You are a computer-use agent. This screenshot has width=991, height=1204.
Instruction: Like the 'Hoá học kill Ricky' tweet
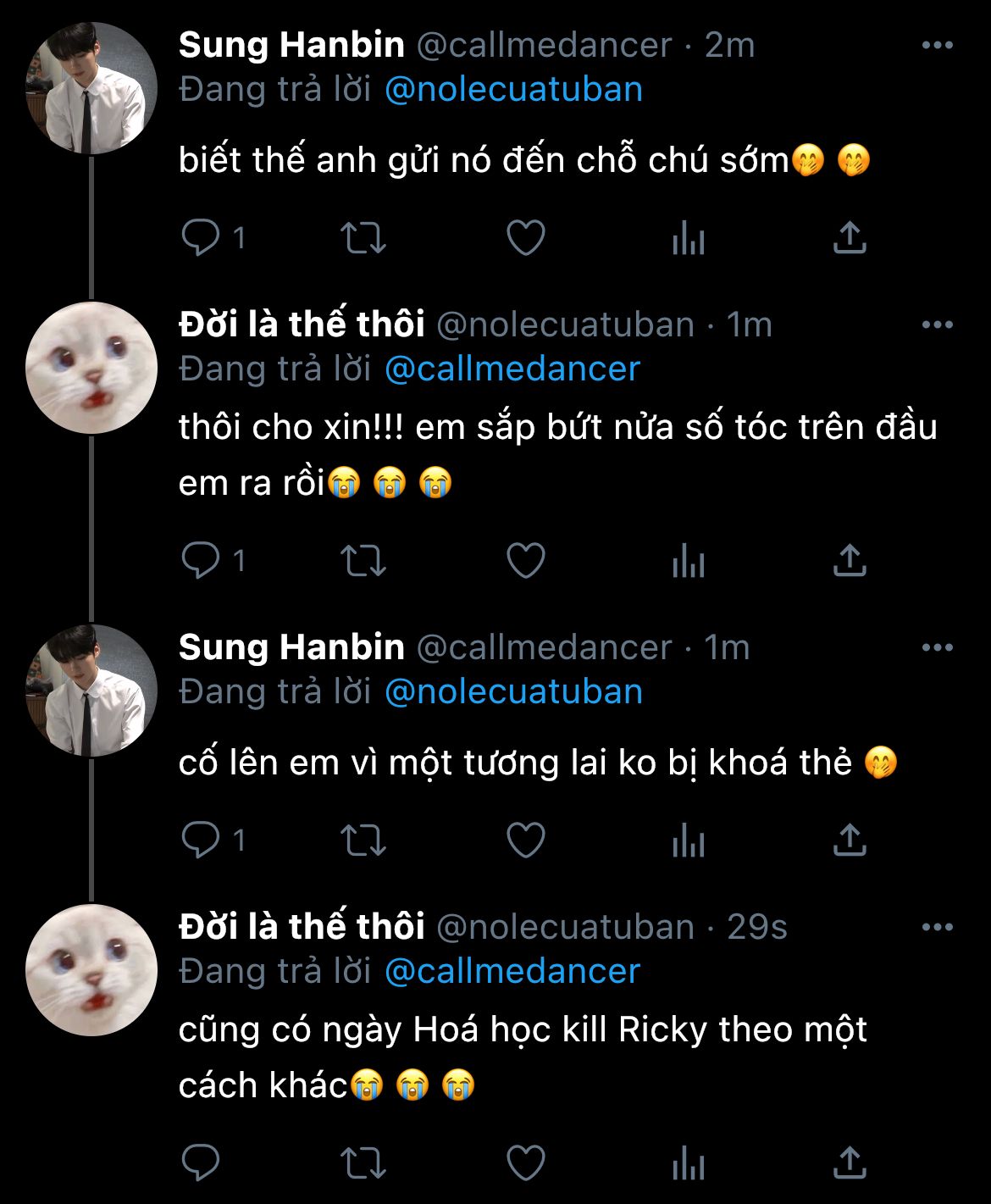(x=525, y=1162)
